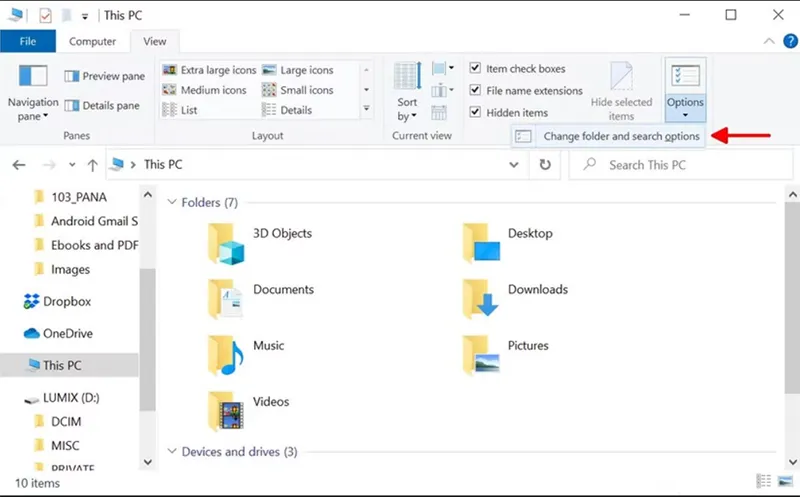
Task: Click navigation pane scrollbar up arrow
Action: (x=147, y=194)
